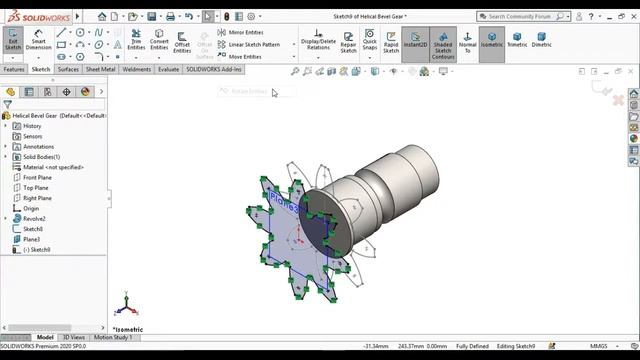The image size is (640, 360).
Task: Open the Options gear icon
Action: [x=251, y=16]
